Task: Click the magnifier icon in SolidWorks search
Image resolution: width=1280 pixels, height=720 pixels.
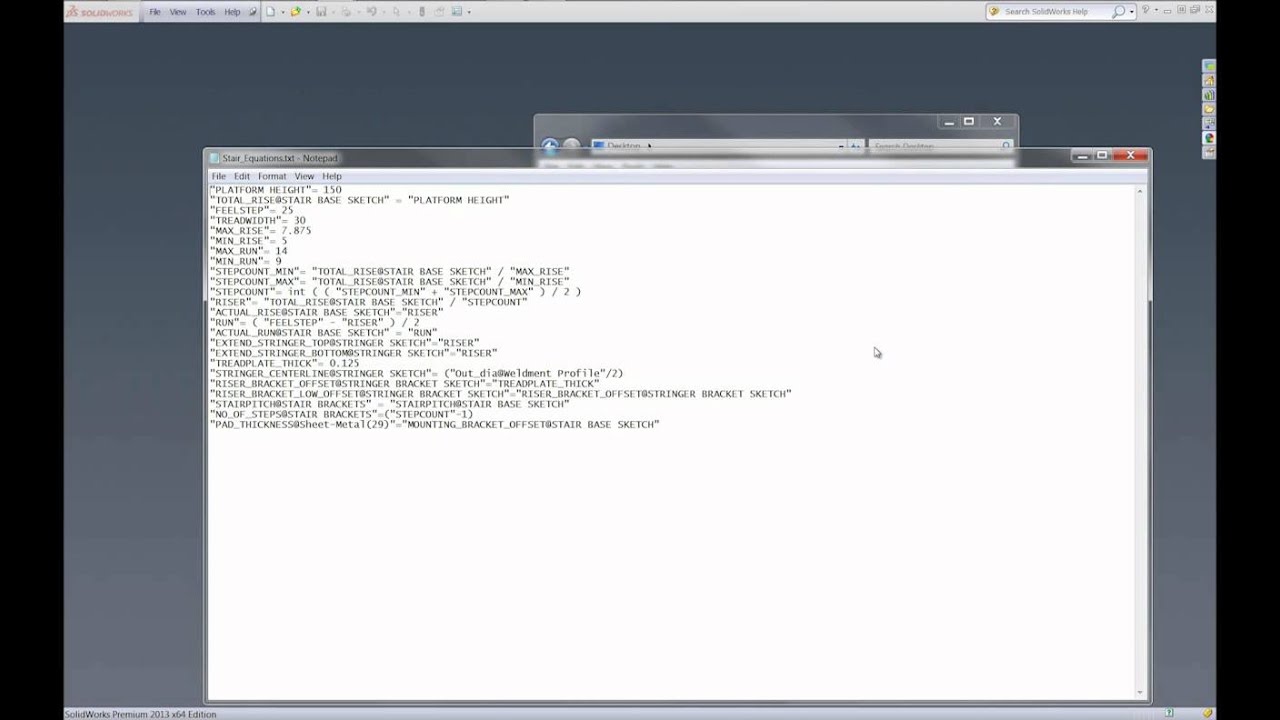Action: pos(1119,12)
